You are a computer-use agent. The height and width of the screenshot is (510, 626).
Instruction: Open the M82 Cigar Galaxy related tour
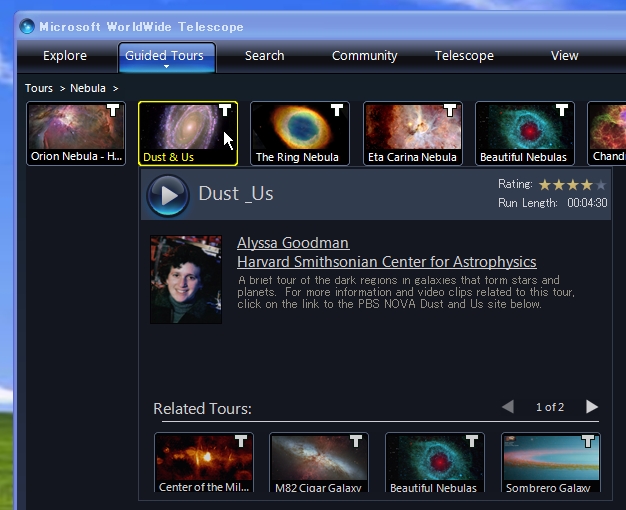[x=319, y=462]
